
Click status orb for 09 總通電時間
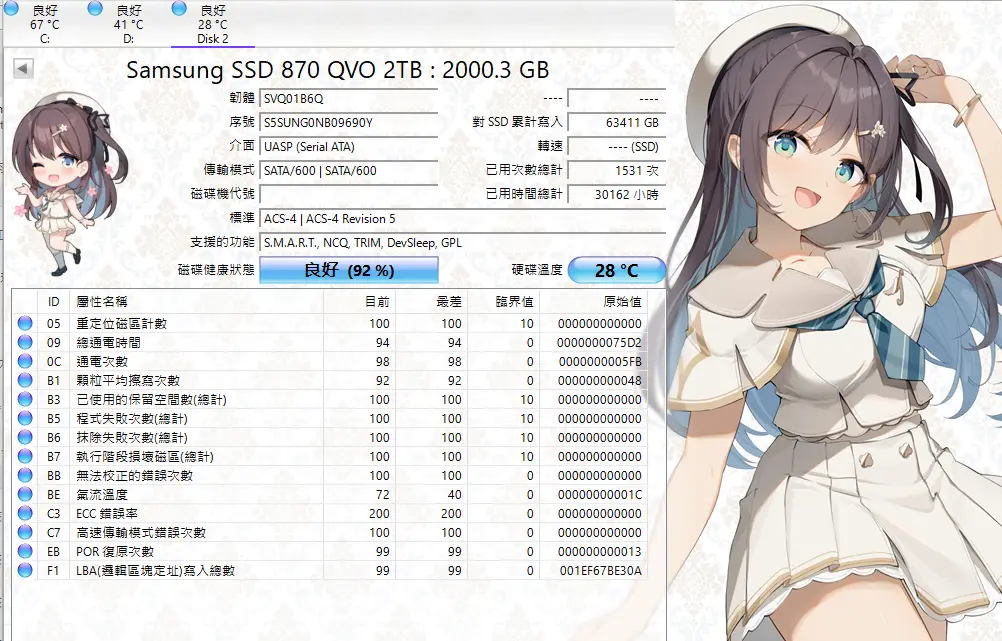click(25, 343)
